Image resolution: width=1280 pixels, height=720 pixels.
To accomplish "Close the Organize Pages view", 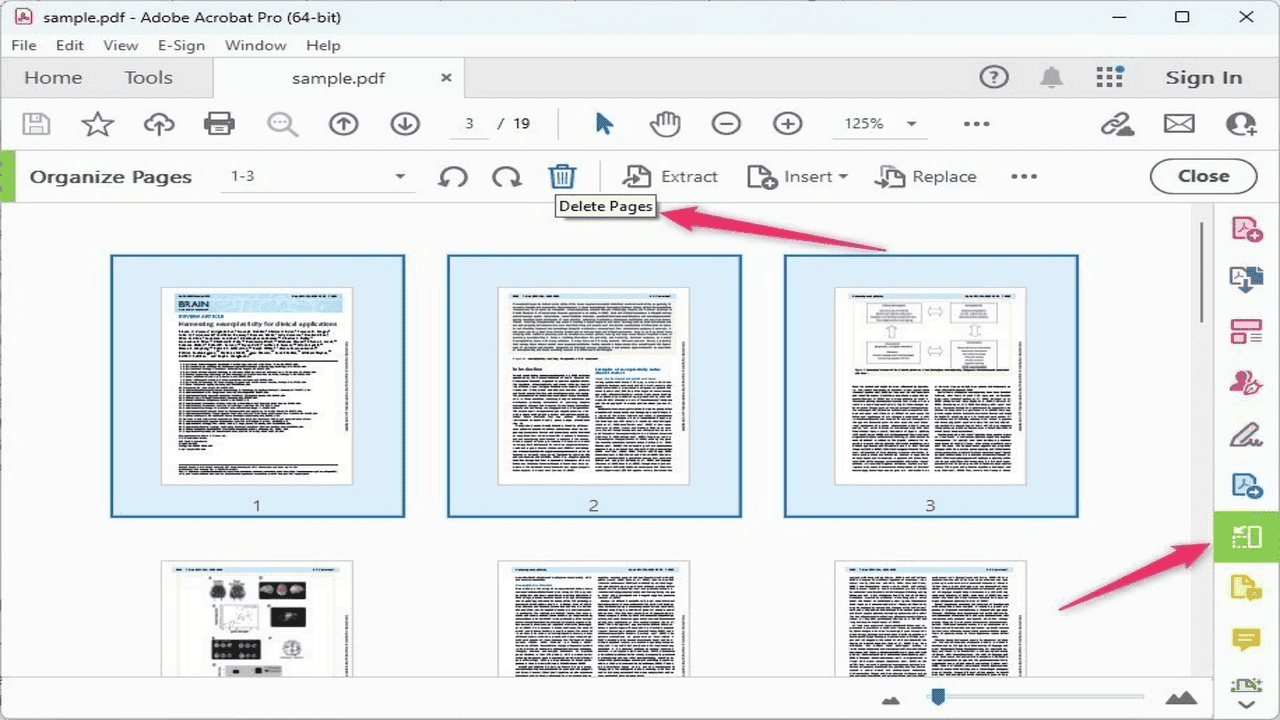I will (x=1202, y=176).
